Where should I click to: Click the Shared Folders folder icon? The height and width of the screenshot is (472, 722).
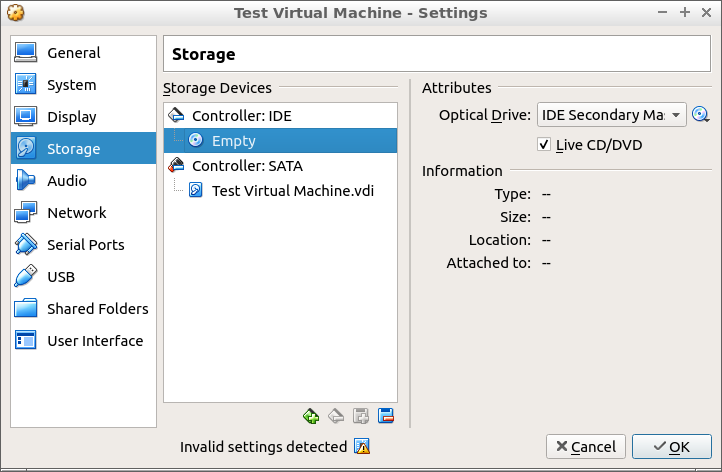pos(25,308)
